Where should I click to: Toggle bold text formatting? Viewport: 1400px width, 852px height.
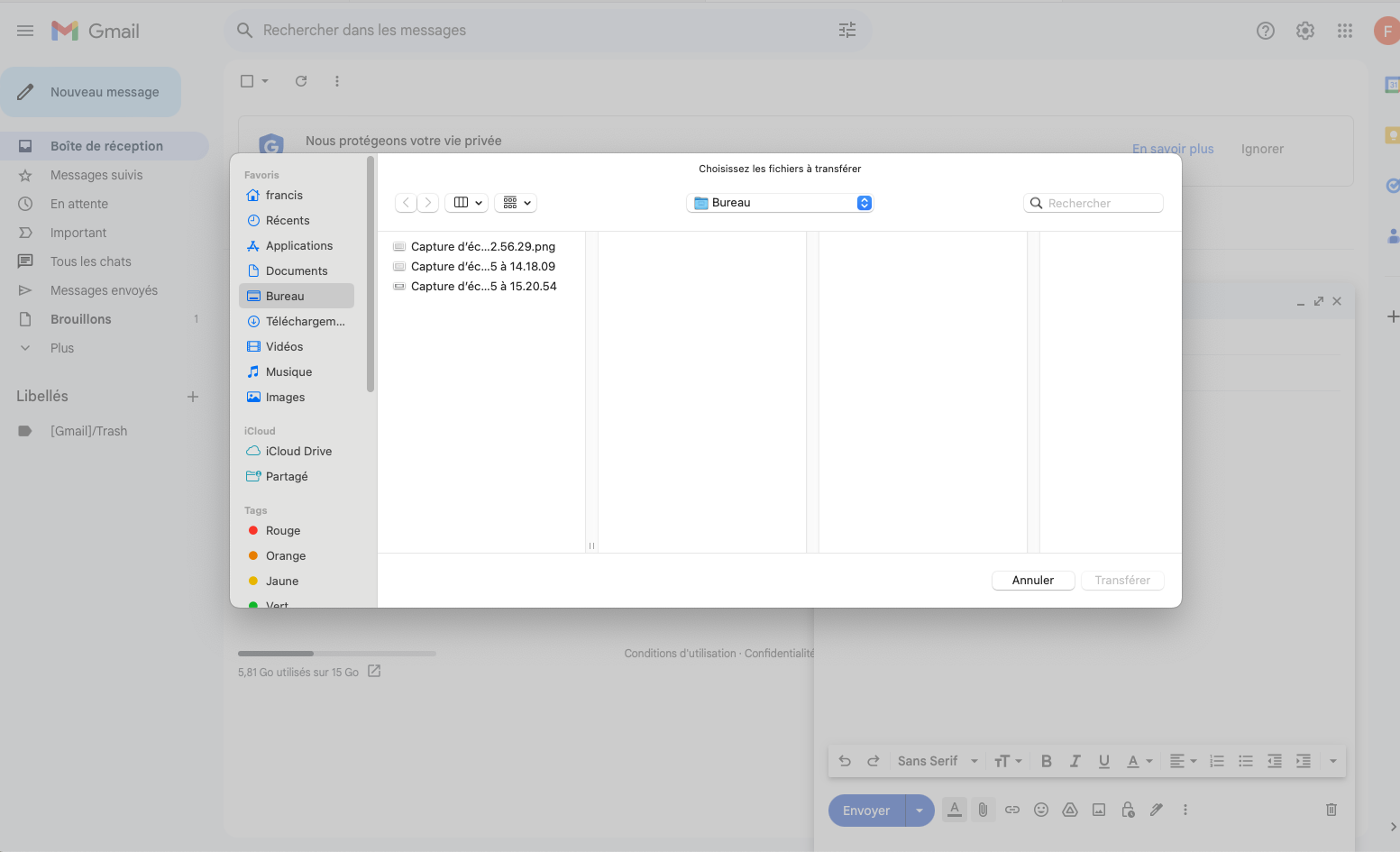pyautogui.click(x=1046, y=761)
